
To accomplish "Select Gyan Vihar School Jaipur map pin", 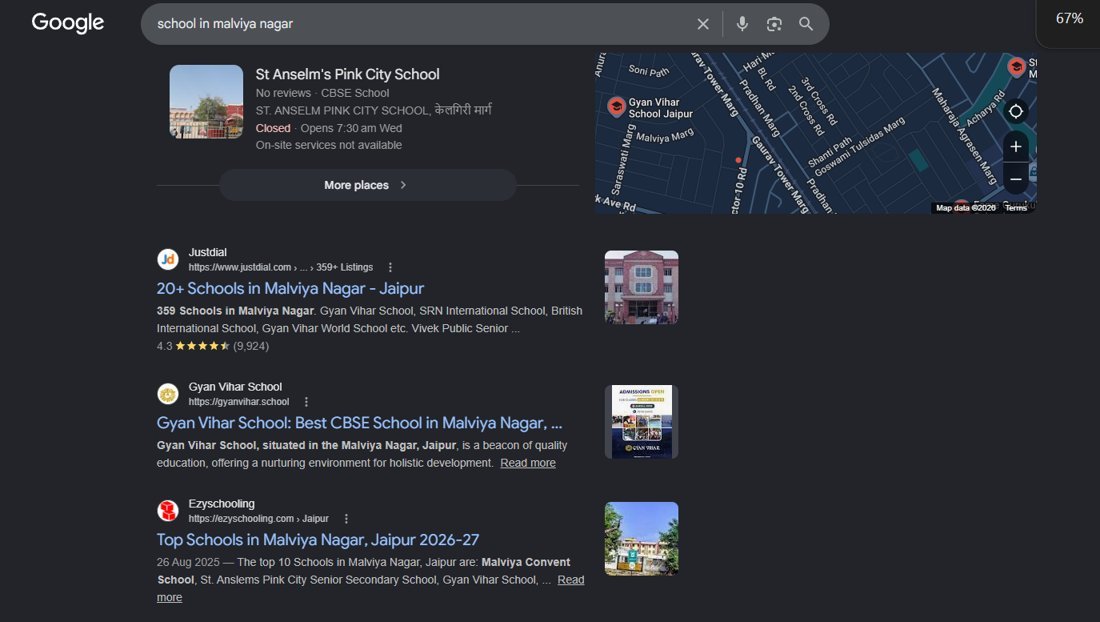I will coord(616,107).
